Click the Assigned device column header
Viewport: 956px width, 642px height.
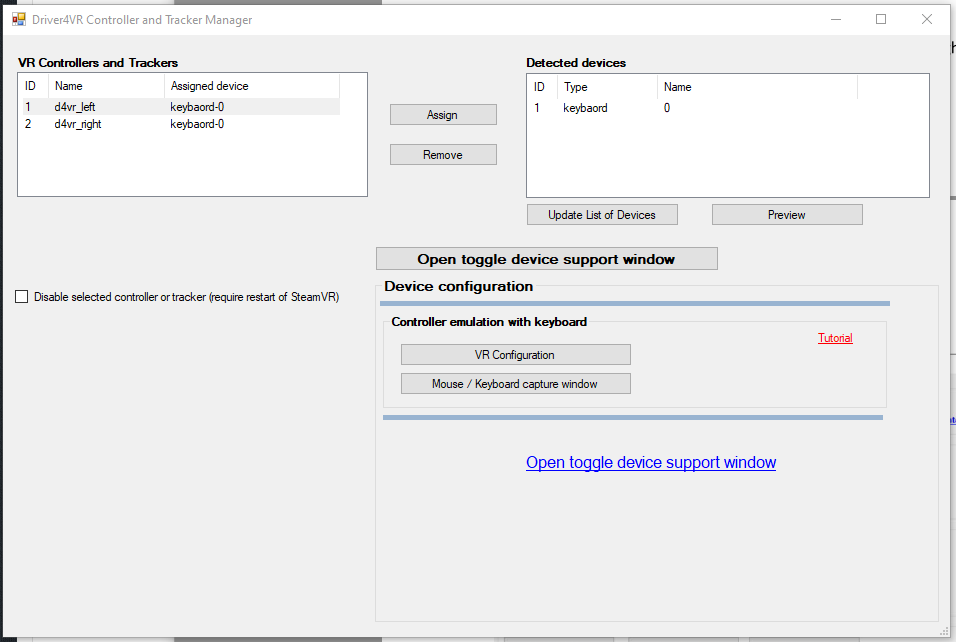point(210,86)
